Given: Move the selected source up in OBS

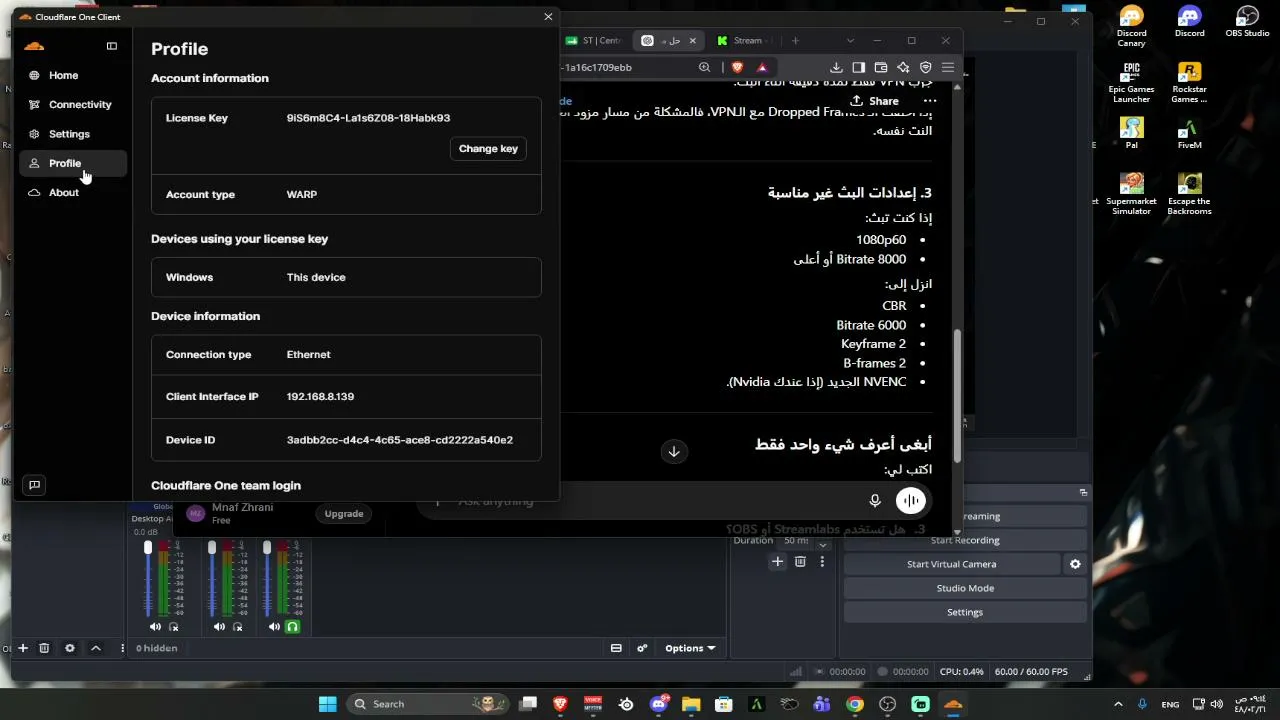Looking at the screenshot, I should [x=96, y=648].
